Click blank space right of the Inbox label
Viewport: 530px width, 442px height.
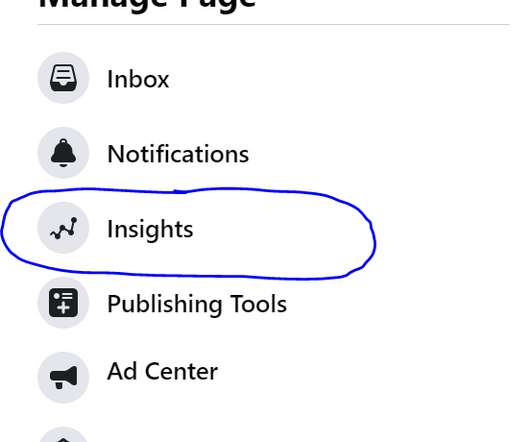338,79
